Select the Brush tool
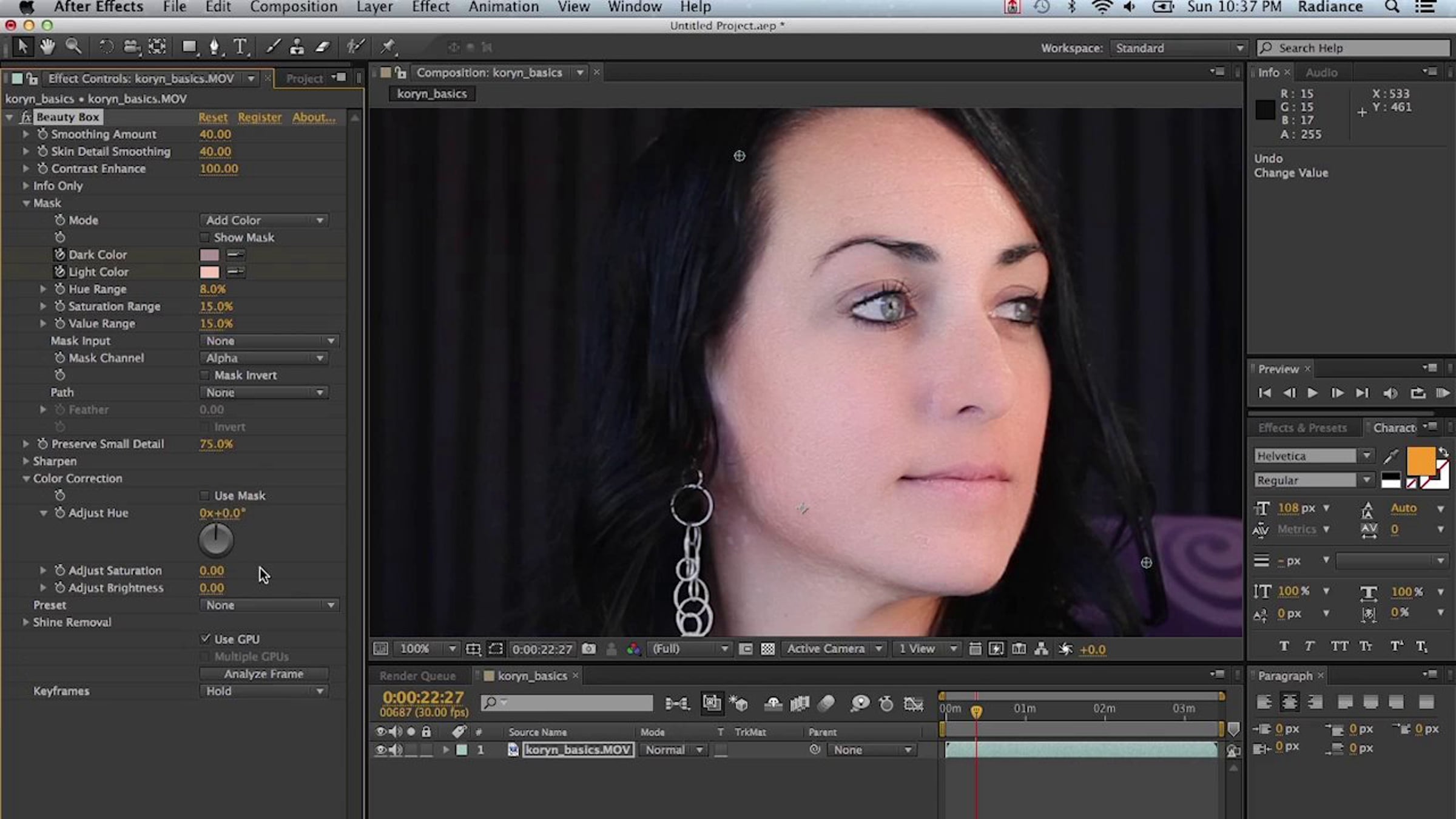 [x=273, y=47]
